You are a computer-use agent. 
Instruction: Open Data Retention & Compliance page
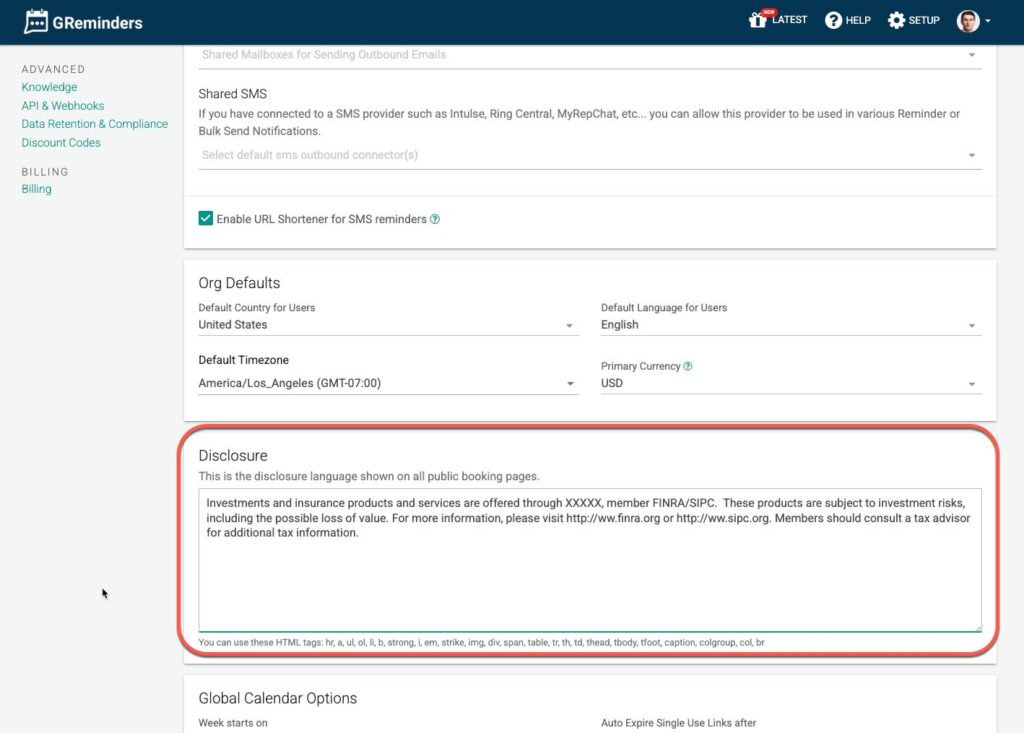[95, 124]
